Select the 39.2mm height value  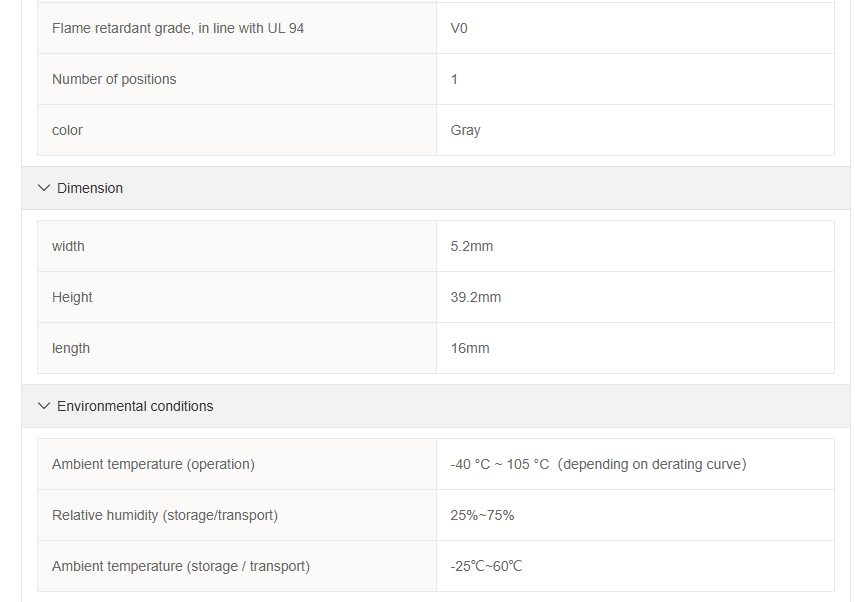[x=475, y=297]
